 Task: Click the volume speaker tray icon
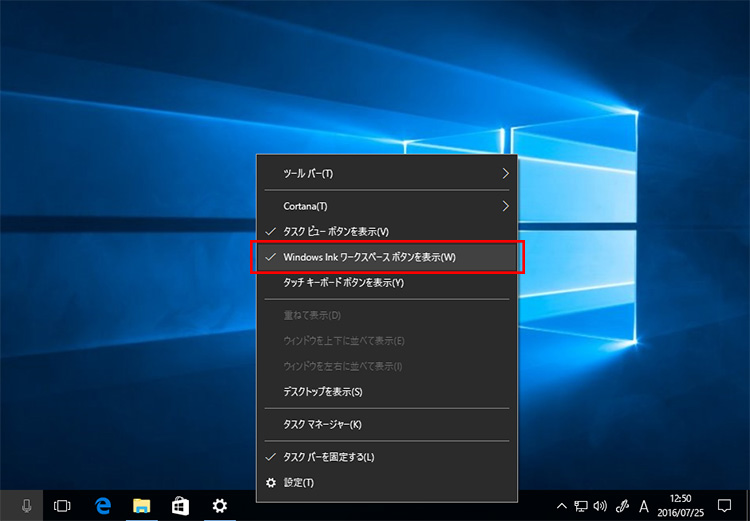[x=600, y=506]
